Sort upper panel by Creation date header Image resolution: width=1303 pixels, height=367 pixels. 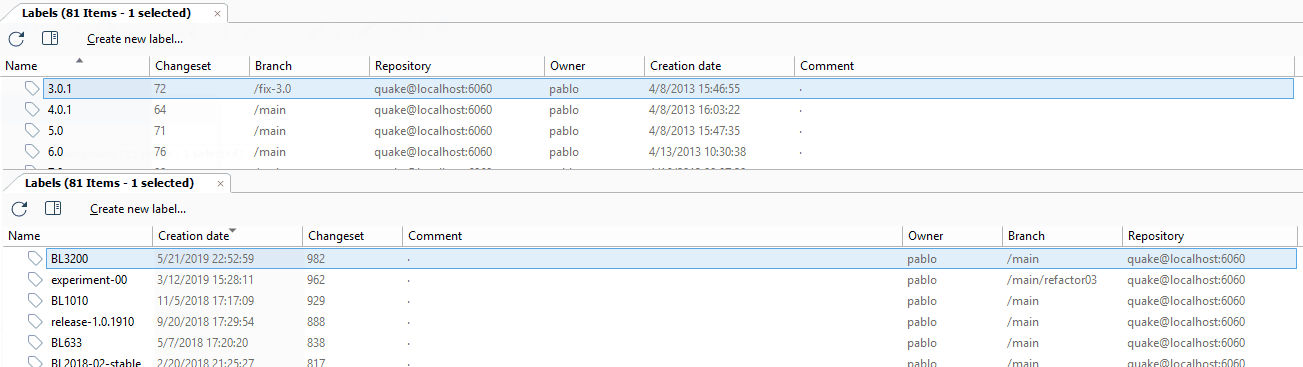720,66
